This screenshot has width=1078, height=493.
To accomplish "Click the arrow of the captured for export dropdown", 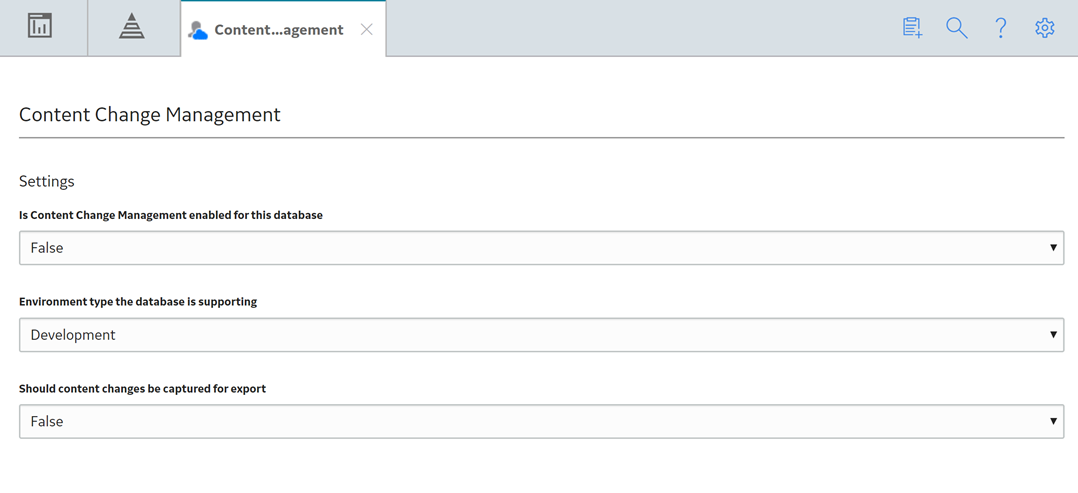I will pyautogui.click(x=1053, y=421).
